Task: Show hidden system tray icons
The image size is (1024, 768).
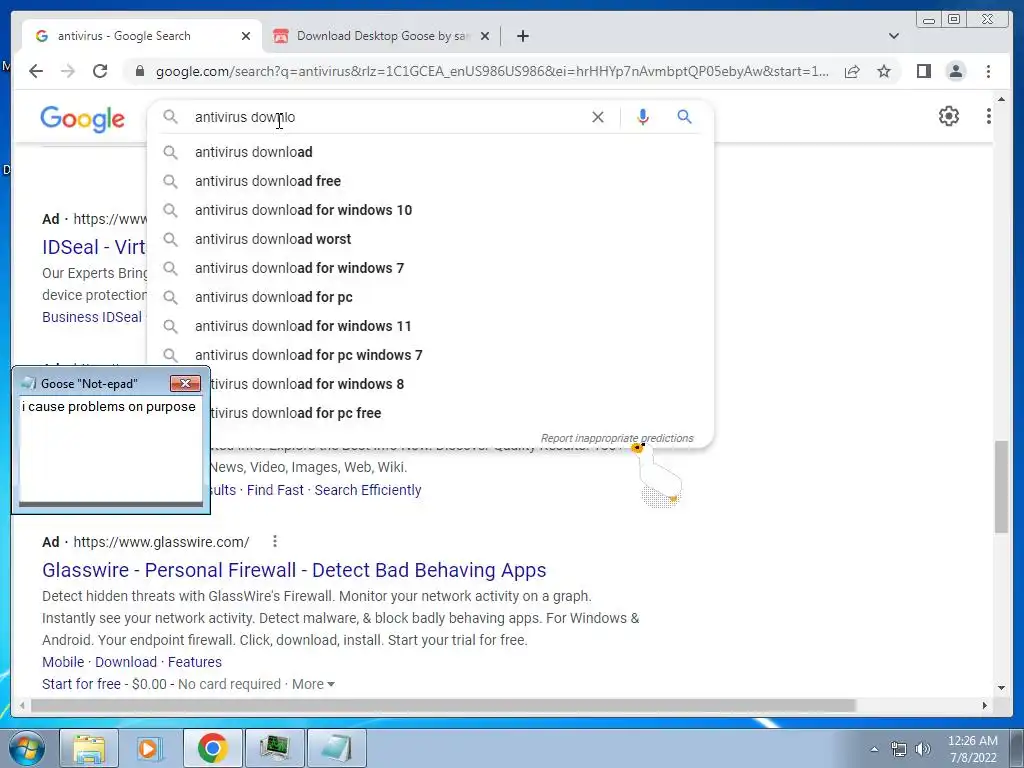Action: coord(874,749)
